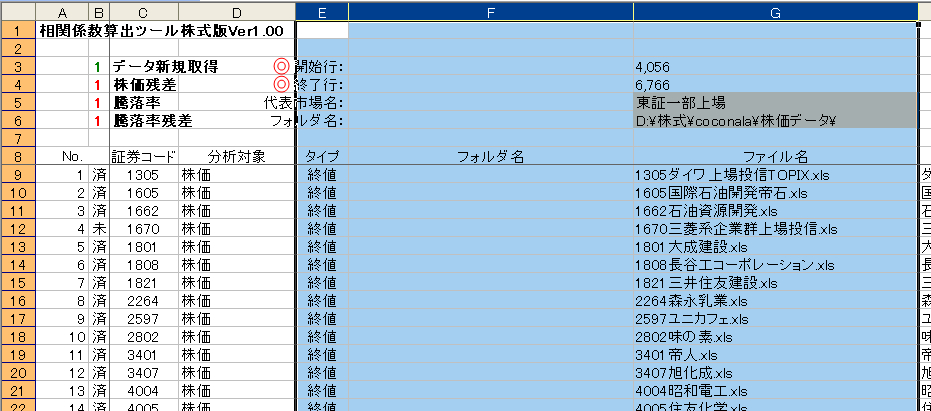Click the 騰落率残差 cell

(x=153, y=121)
